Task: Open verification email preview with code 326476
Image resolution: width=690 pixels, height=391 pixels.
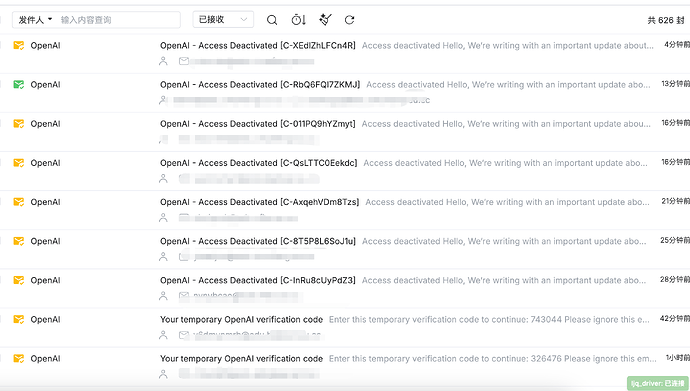Action: [x=492, y=358]
